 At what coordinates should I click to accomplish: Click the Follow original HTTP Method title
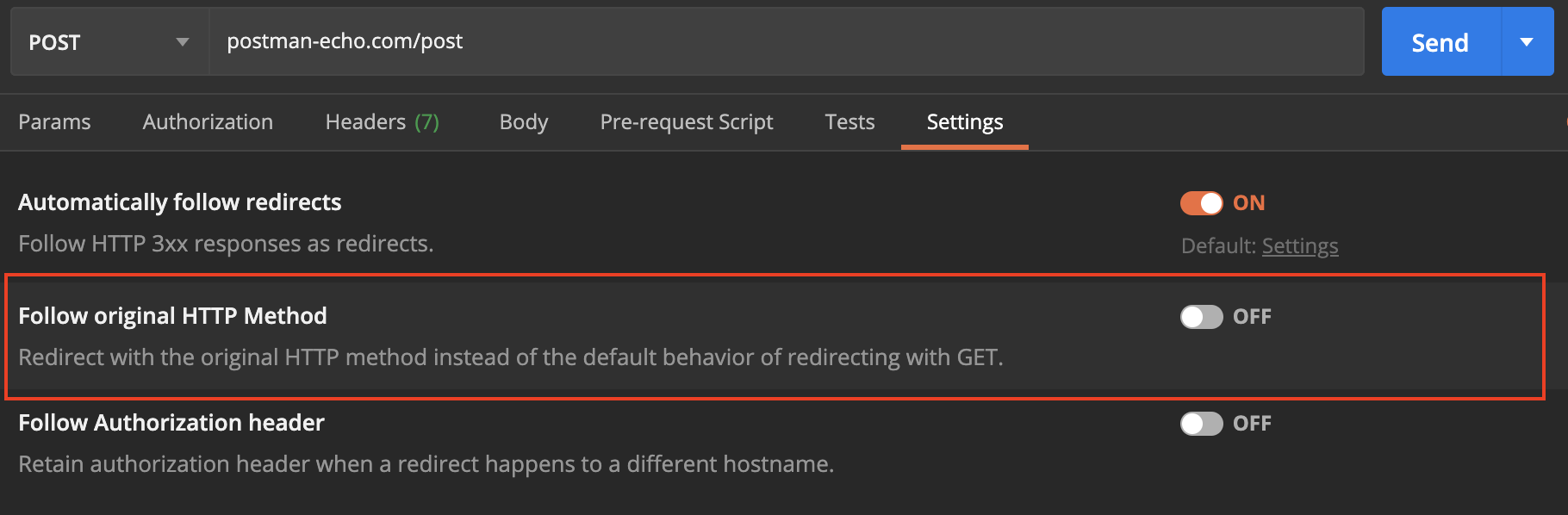pos(172,315)
